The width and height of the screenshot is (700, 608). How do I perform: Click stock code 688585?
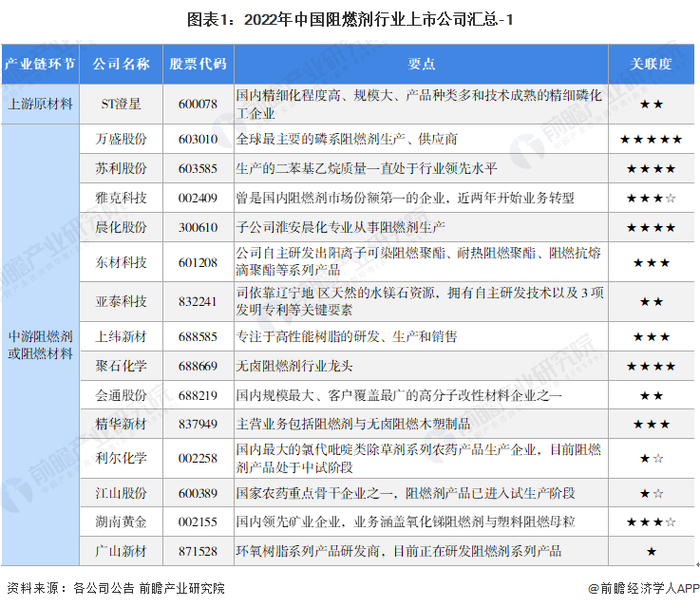[x=198, y=336]
